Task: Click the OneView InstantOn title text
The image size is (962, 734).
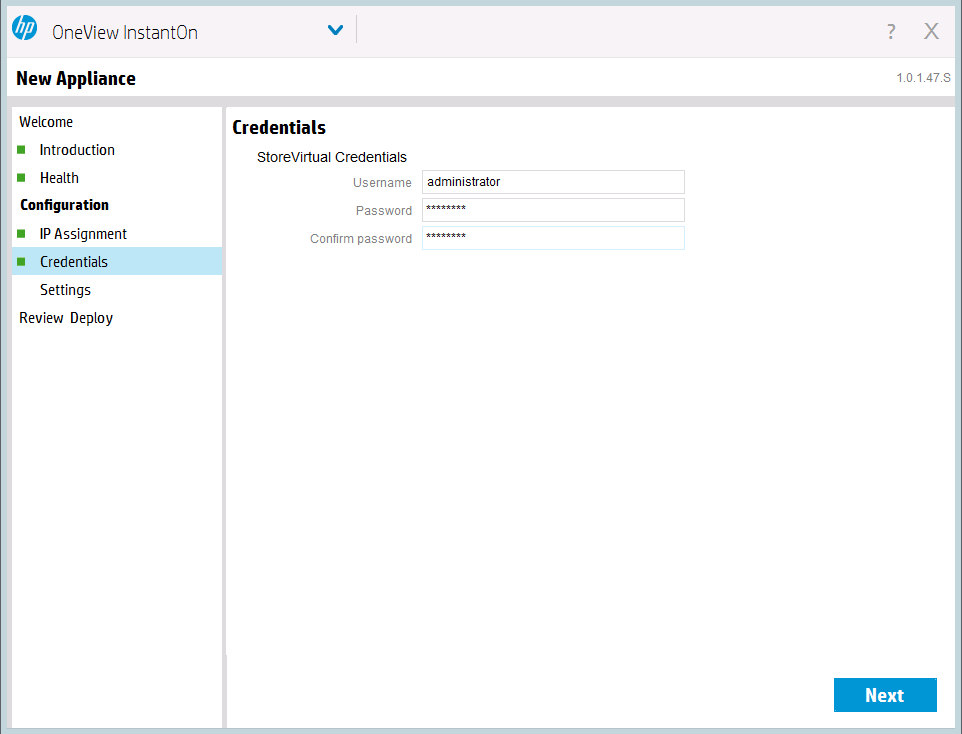Action: coord(125,32)
